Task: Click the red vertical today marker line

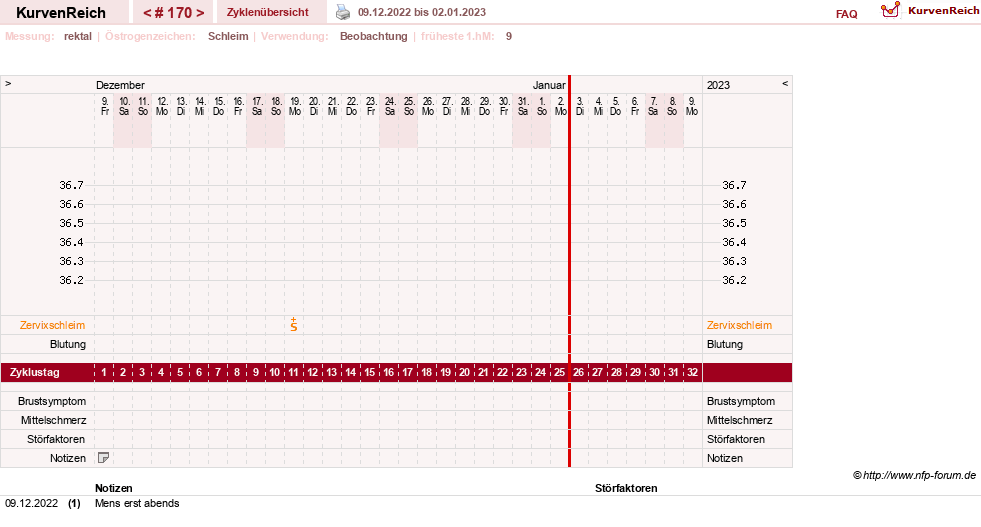Action: [x=569, y=271]
